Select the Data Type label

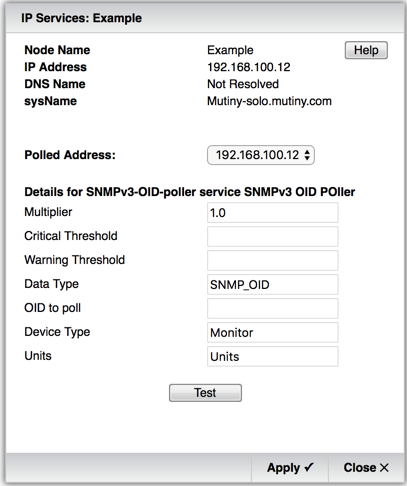coord(52,284)
